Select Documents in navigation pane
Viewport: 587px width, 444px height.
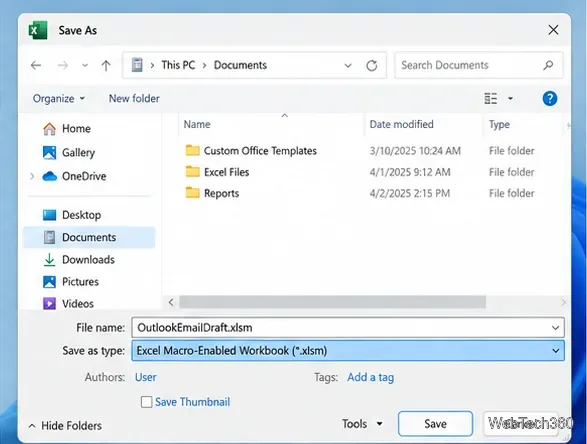pyautogui.click(x=89, y=237)
